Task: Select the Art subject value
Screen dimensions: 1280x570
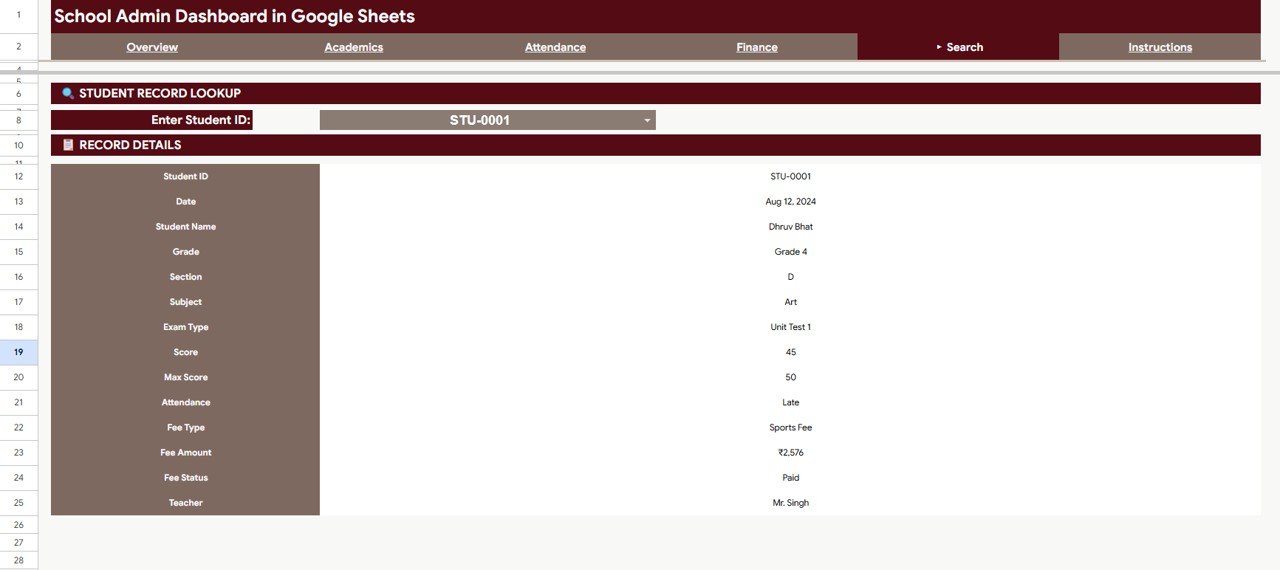Action: coord(790,301)
